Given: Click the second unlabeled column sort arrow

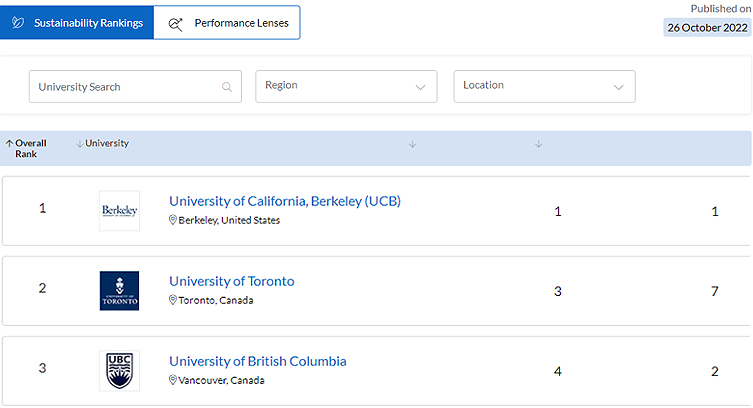Looking at the screenshot, I should coord(538,144).
